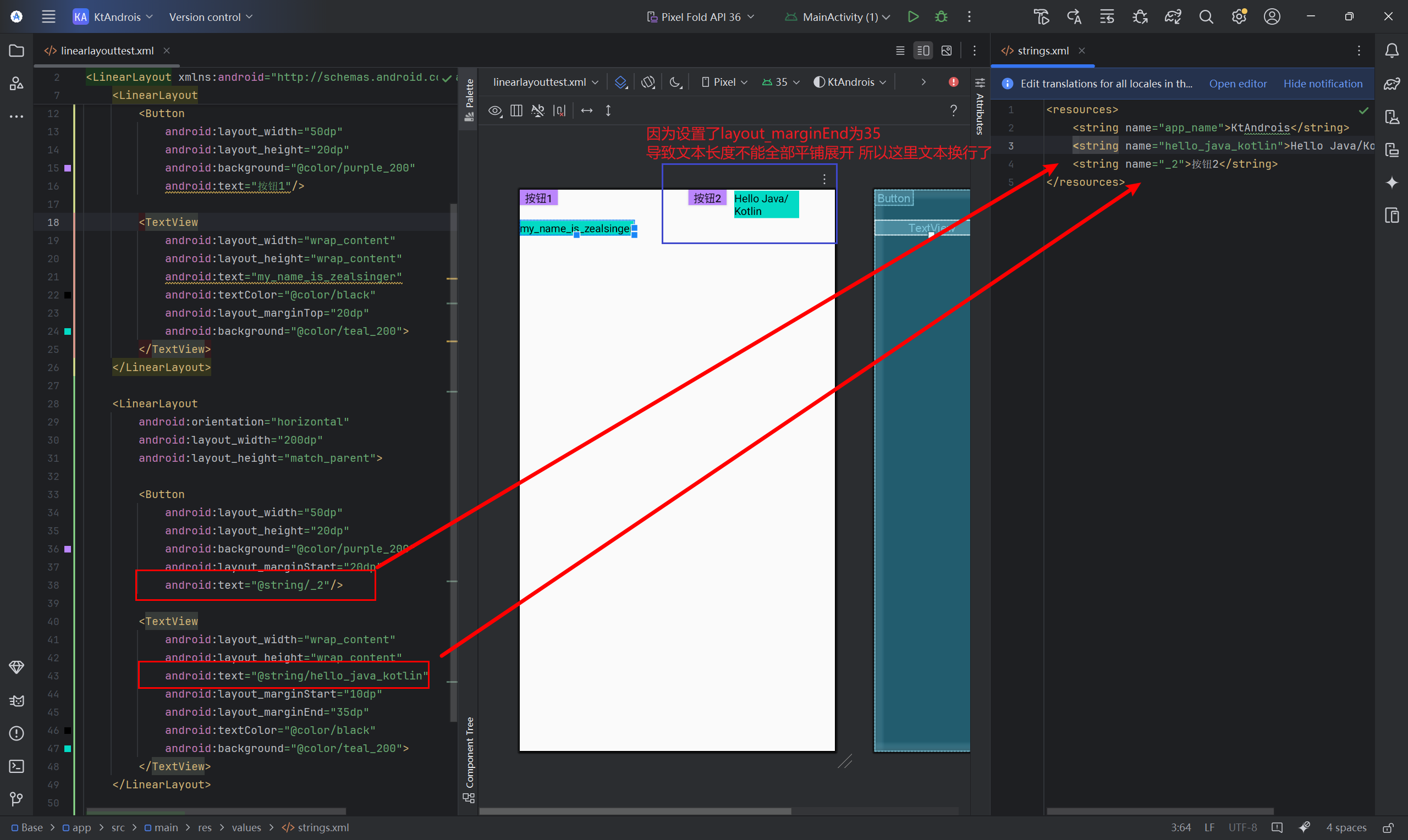The width and height of the screenshot is (1408, 840).
Task: Open MainActivity (1) run configuration dropdown
Action: pos(837,17)
